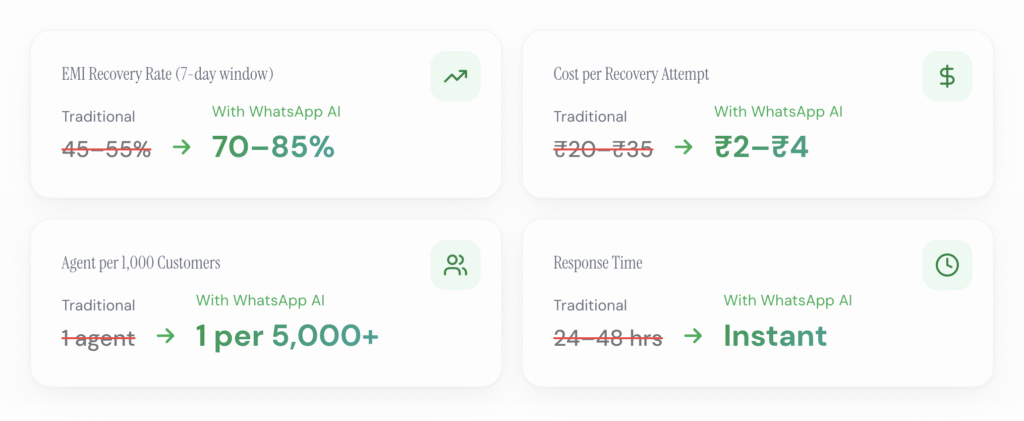Select the EMI Recovery Rate heading
The width and height of the screenshot is (1024, 421).
(167, 75)
